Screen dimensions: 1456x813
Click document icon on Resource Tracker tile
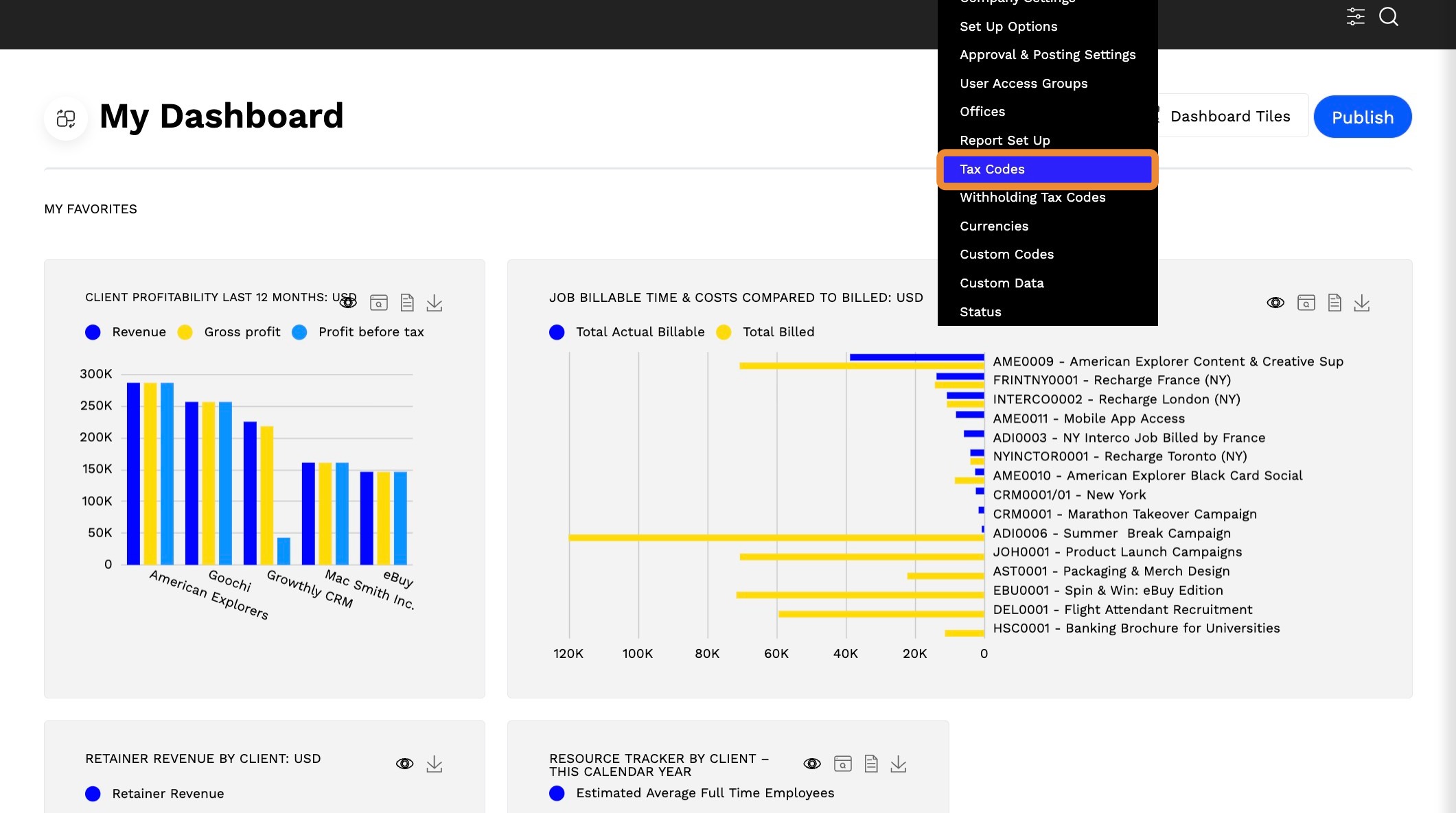tap(871, 764)
